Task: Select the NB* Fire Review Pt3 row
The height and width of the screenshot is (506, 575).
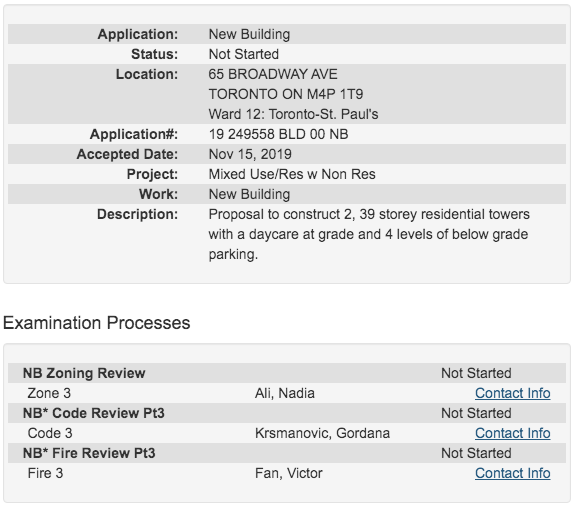Action: point(287,453)
